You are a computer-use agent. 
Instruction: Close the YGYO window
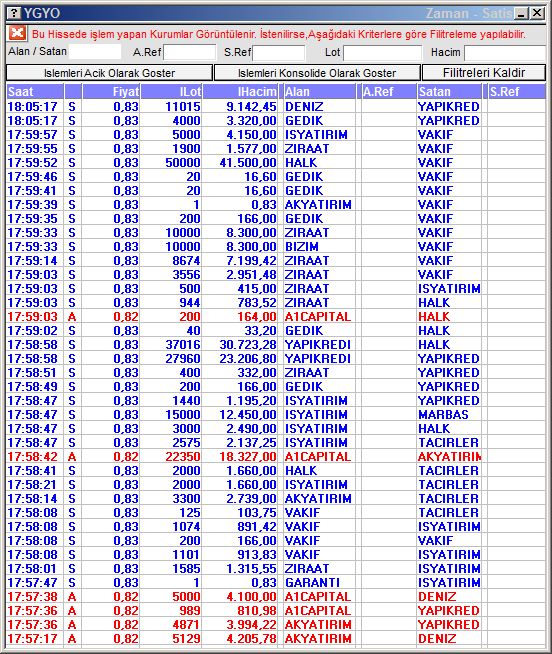pyautogui.click(x=537, y=13)
